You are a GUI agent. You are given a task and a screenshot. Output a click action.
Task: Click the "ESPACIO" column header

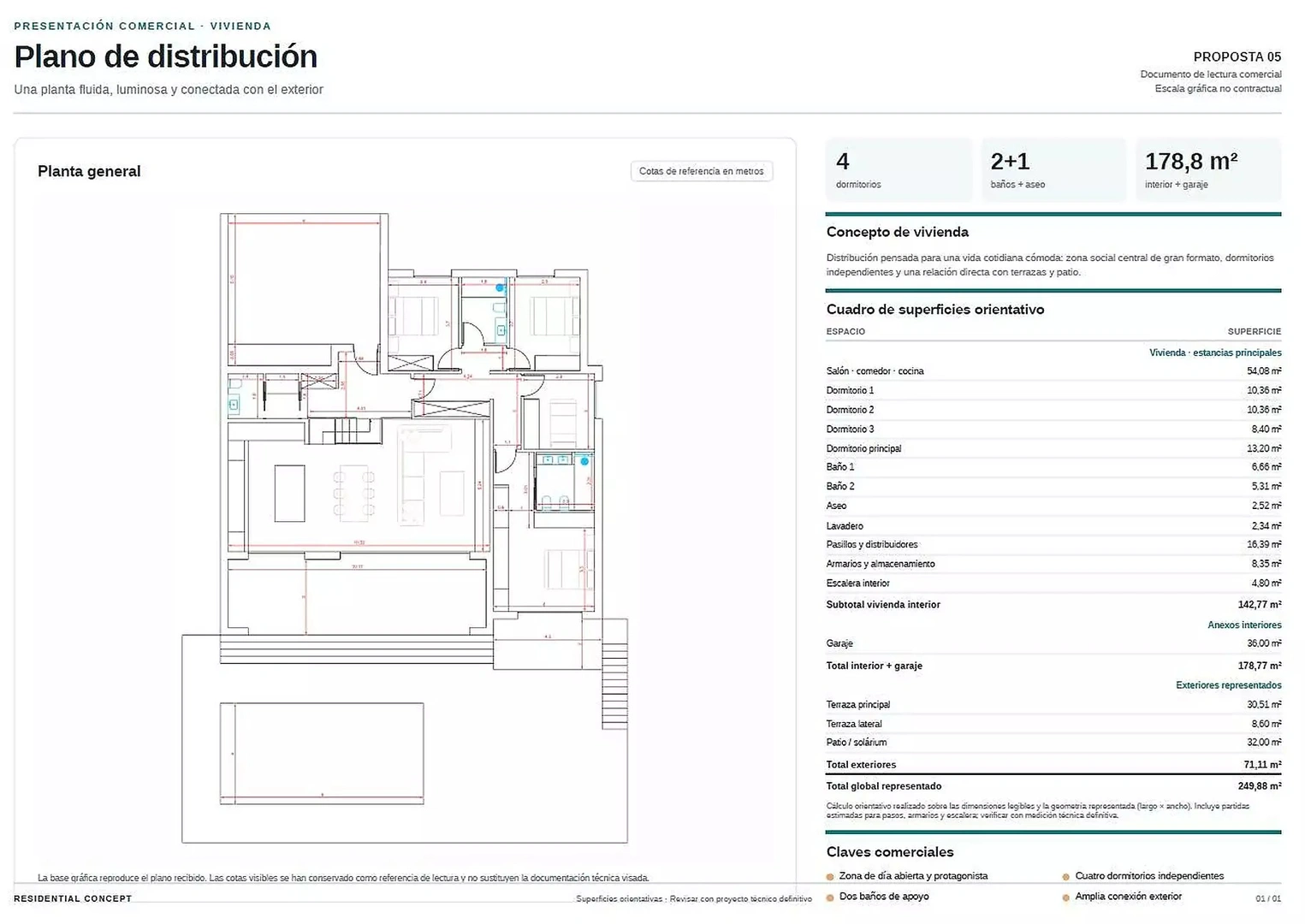tap(845, 331)
